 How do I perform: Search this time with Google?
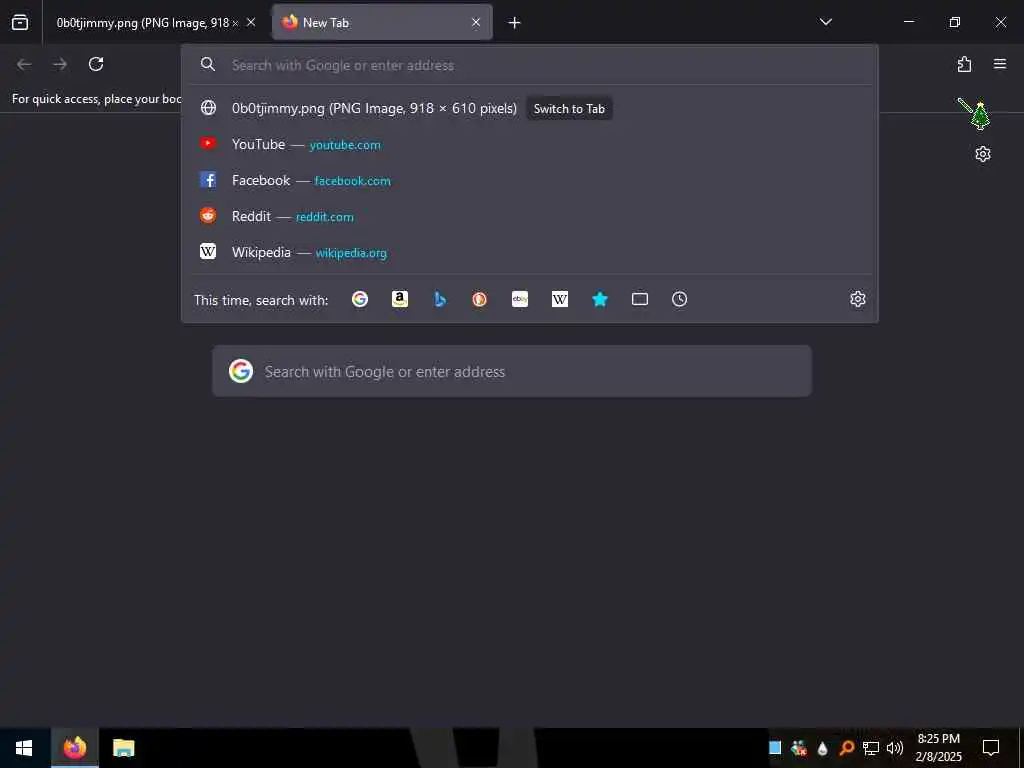(x=360, y=299)
